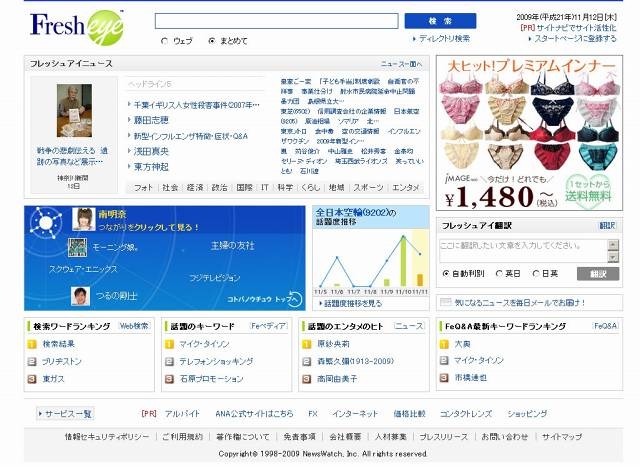
Task: Expand the サービス一覧 button
Action: [65, 414]
